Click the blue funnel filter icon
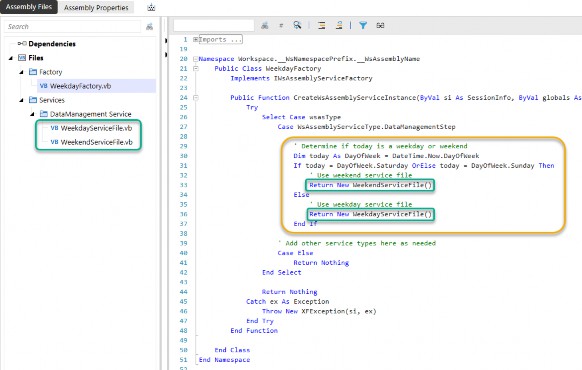This screenshot has height=370, width=582. pos(363,25)
